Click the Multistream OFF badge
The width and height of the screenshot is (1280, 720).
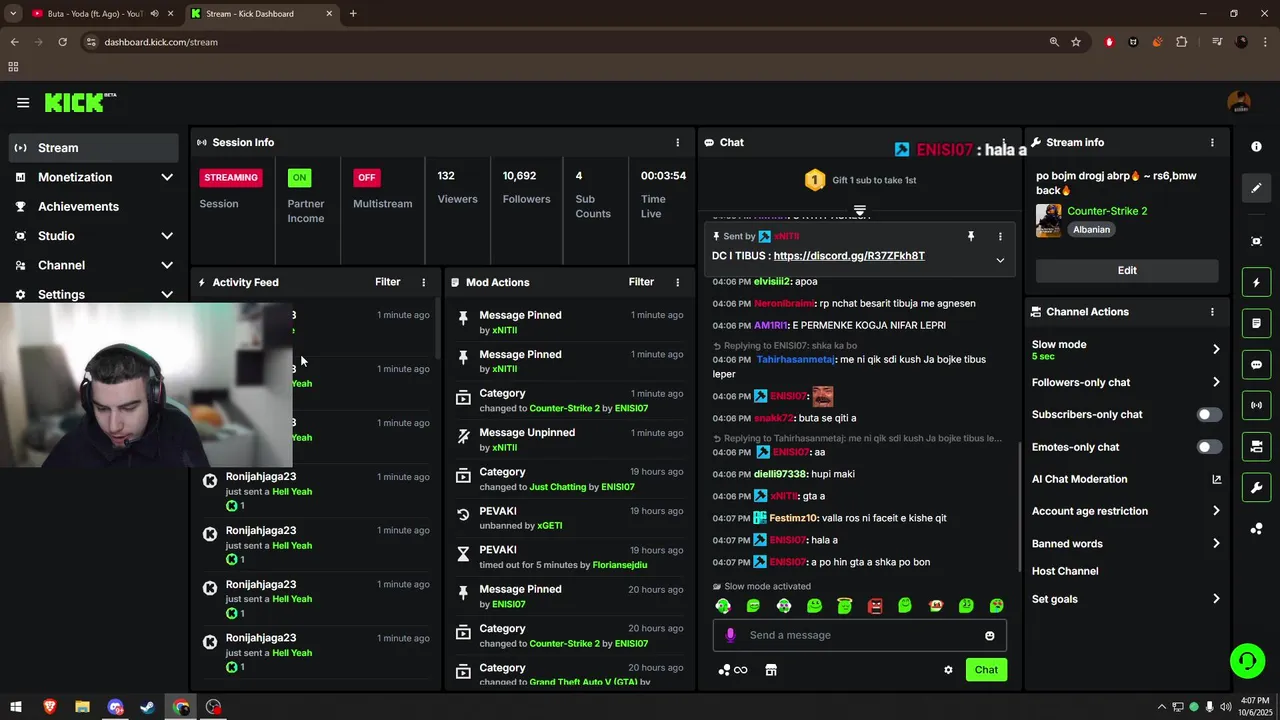(x=367, y=177)
